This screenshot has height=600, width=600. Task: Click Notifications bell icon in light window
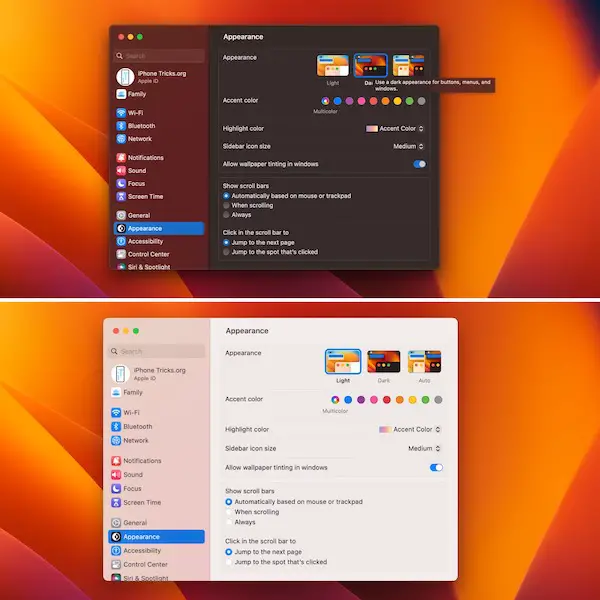[116, 461]
